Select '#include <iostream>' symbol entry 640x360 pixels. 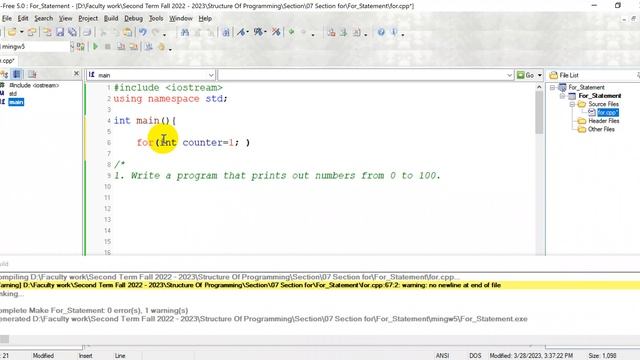pos(34,85)
